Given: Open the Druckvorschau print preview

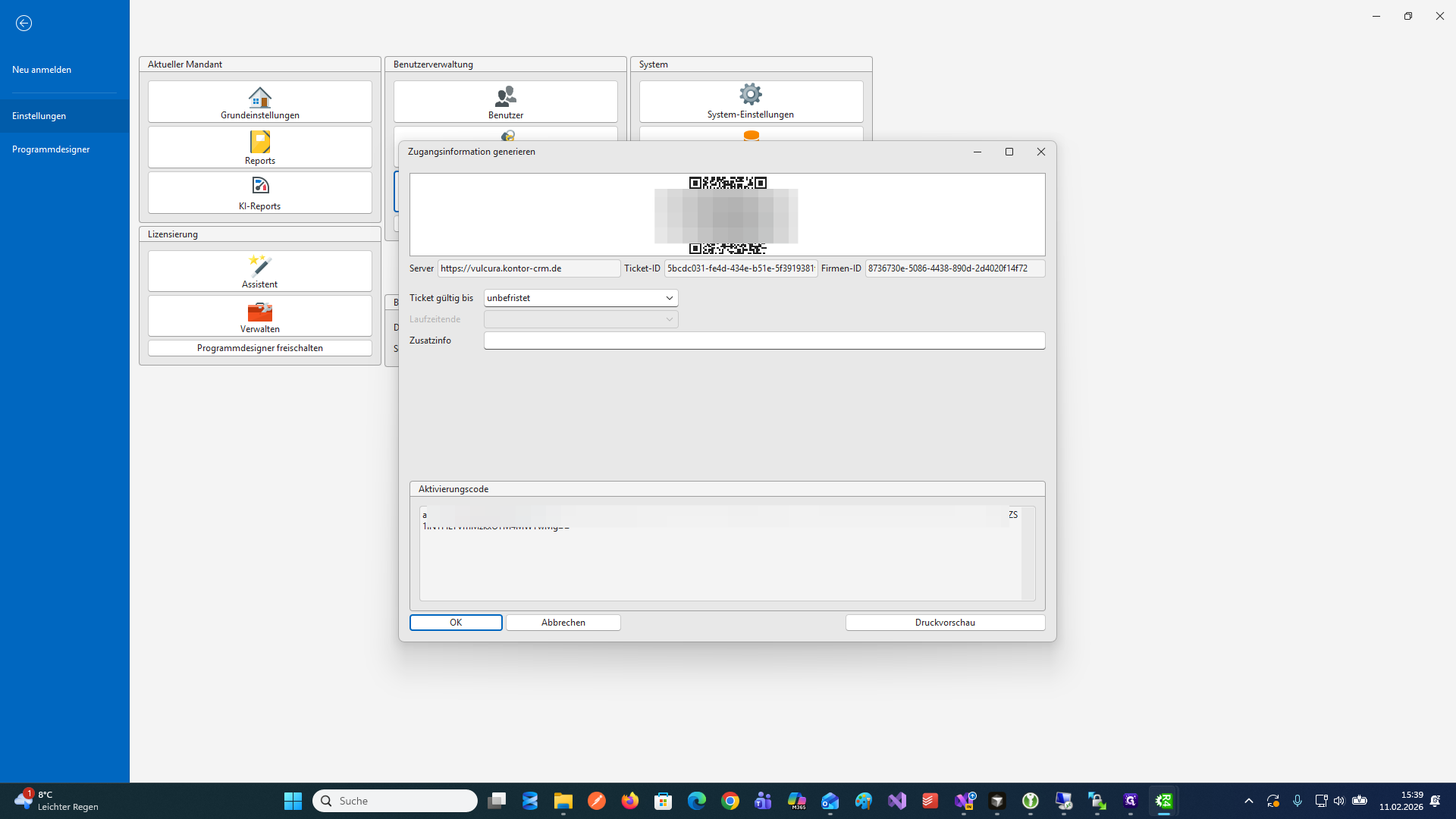Looking at the screenshot, I should coord(945,623).
